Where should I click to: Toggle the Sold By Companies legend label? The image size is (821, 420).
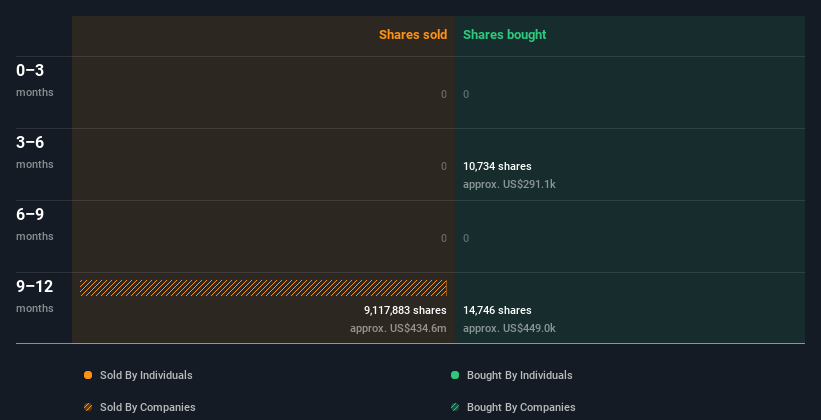click(x=148, y=407)
